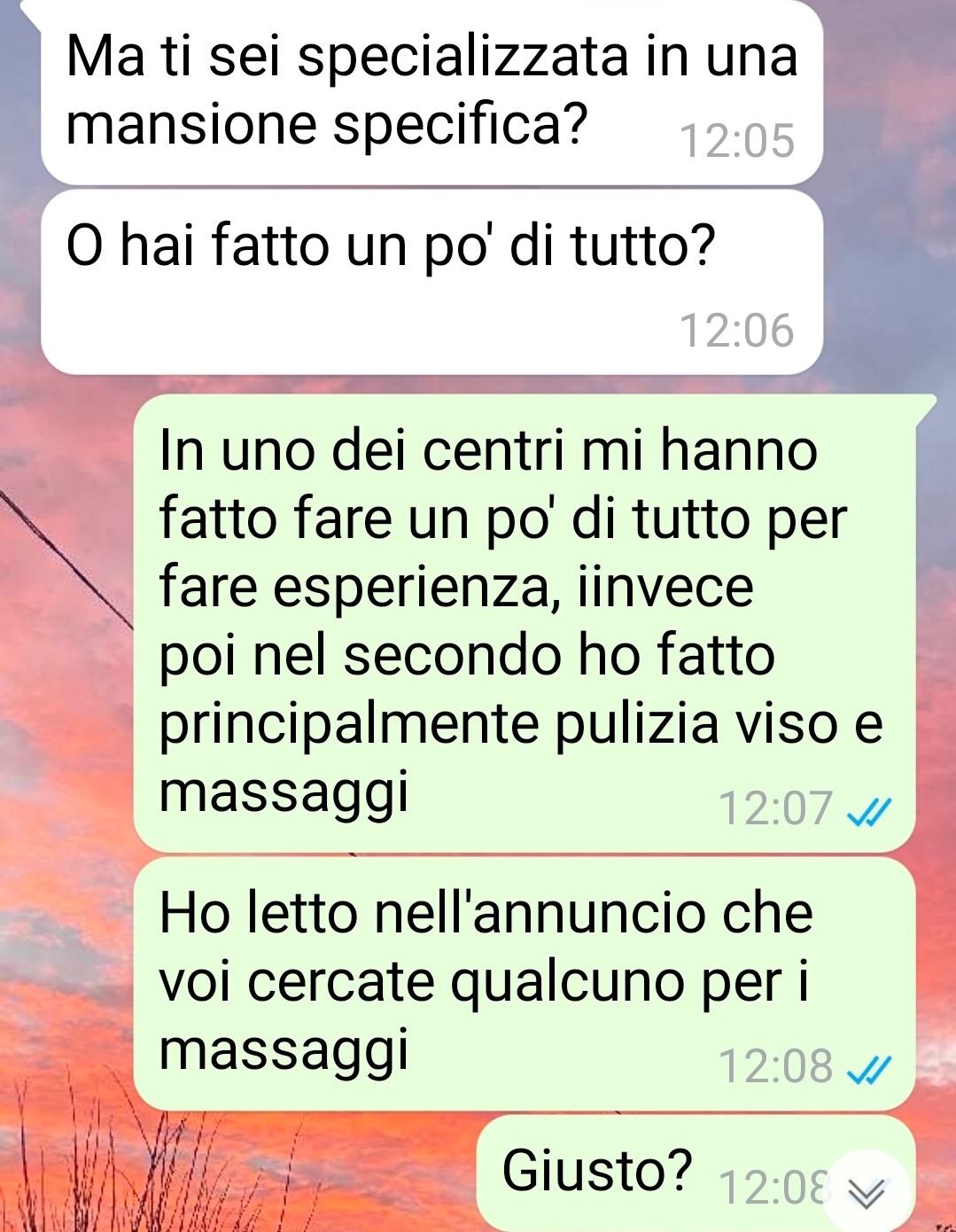
Task: Tap the 12:08 timestamp next to 'massaggi'
Action: [775, 1066]
